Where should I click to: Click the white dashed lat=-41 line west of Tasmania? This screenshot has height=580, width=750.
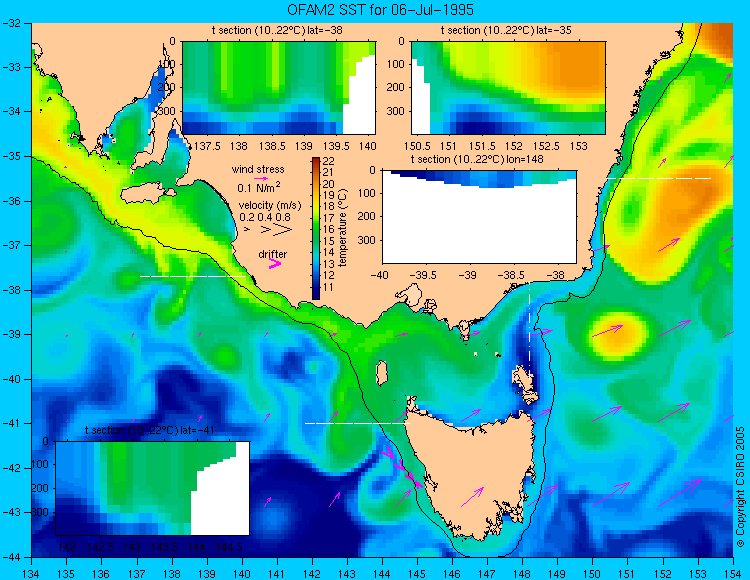click(357, 423)
